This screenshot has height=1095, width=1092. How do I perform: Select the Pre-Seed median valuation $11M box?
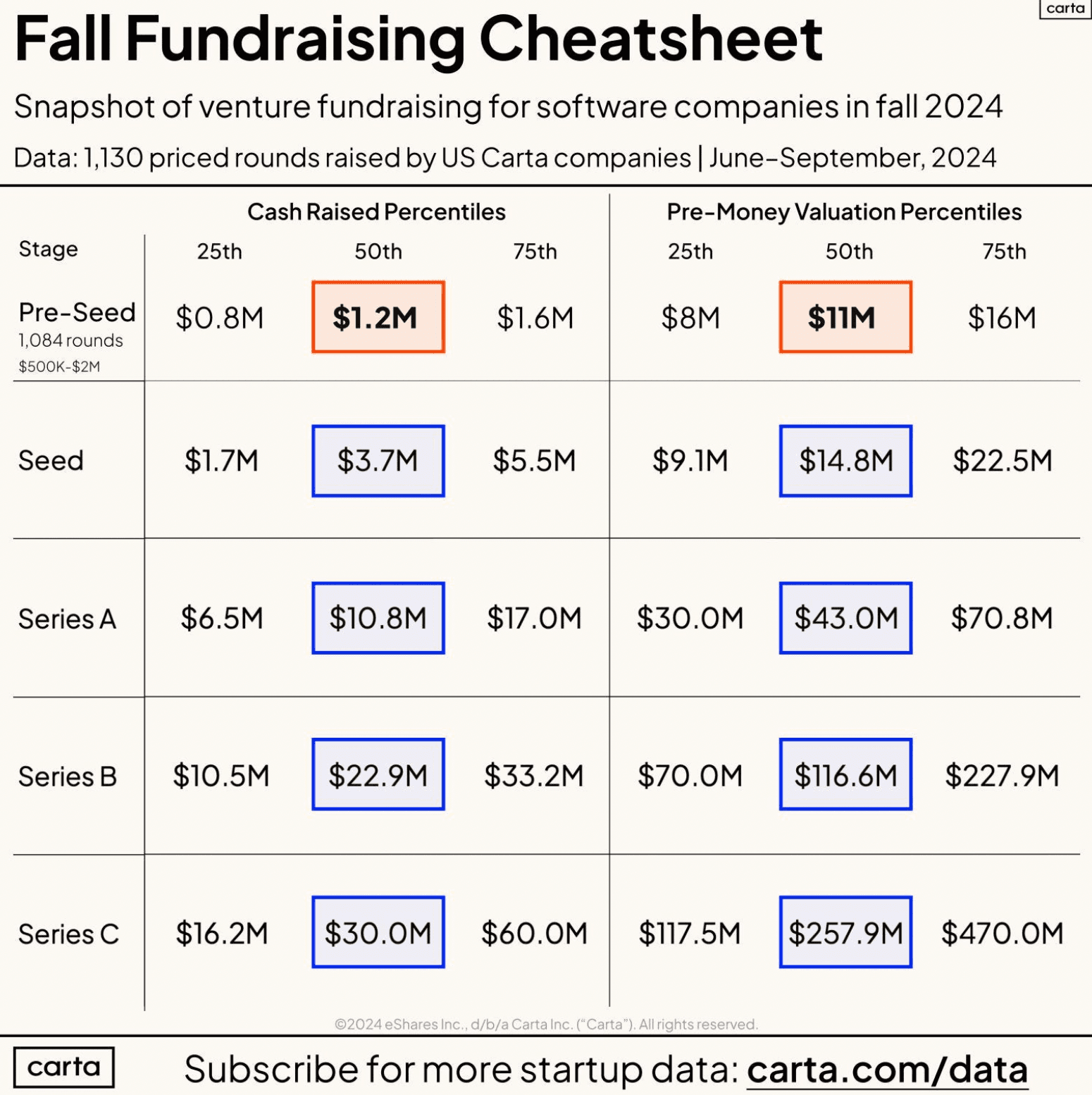click(x=845, y=317)
